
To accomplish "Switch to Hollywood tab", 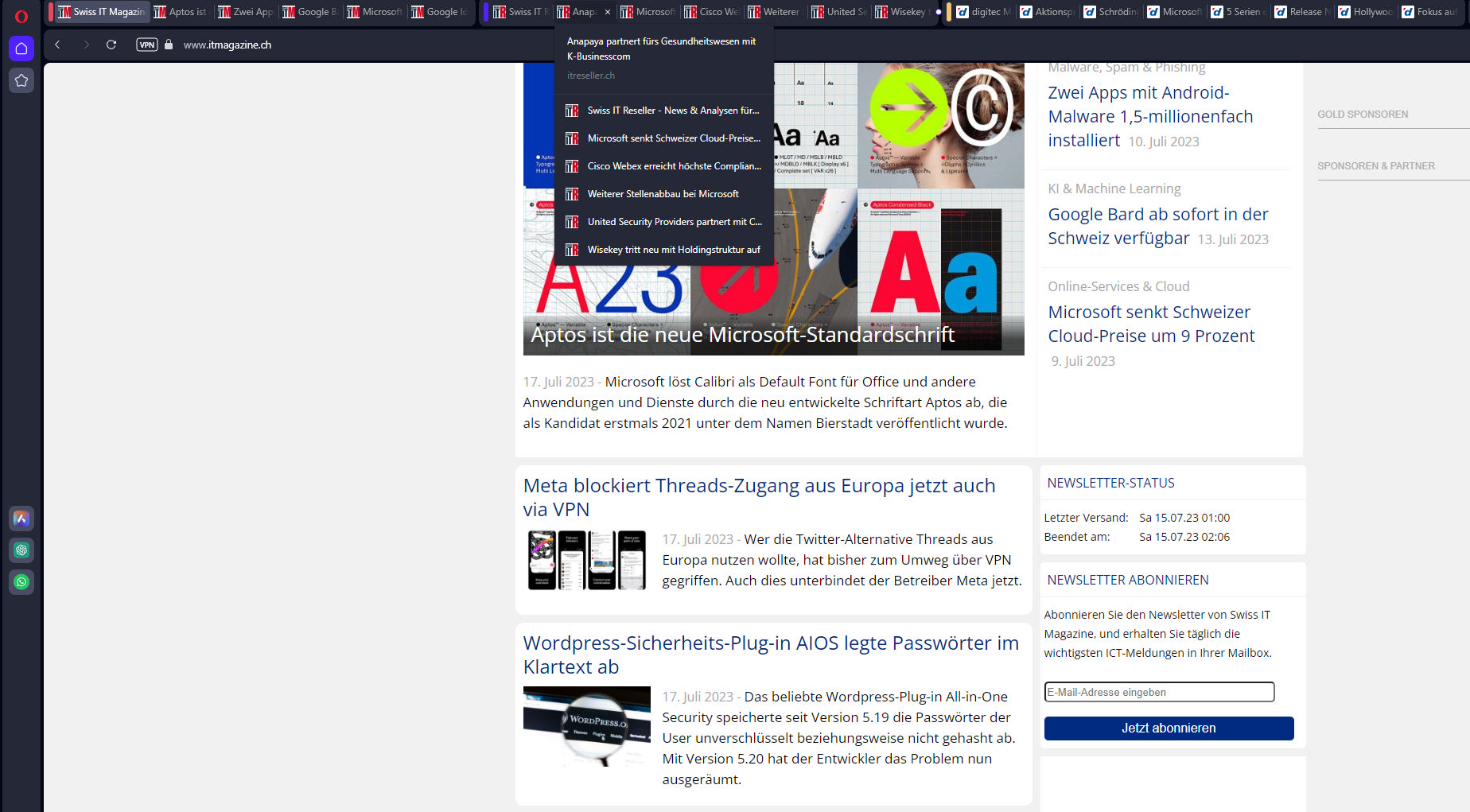I will point(1366,12).
